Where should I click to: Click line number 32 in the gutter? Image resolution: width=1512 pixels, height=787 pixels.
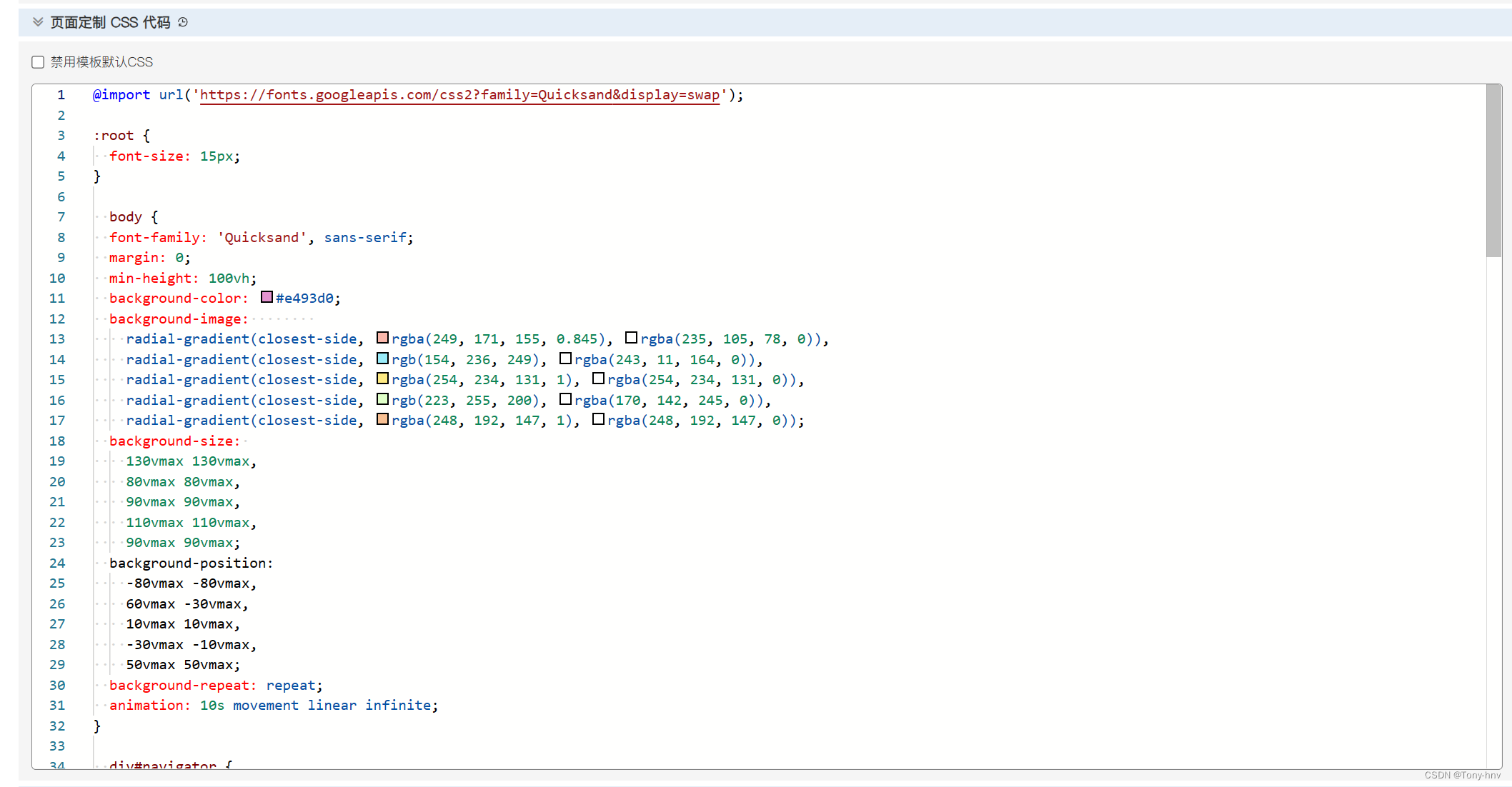click(x=57, y=726)
